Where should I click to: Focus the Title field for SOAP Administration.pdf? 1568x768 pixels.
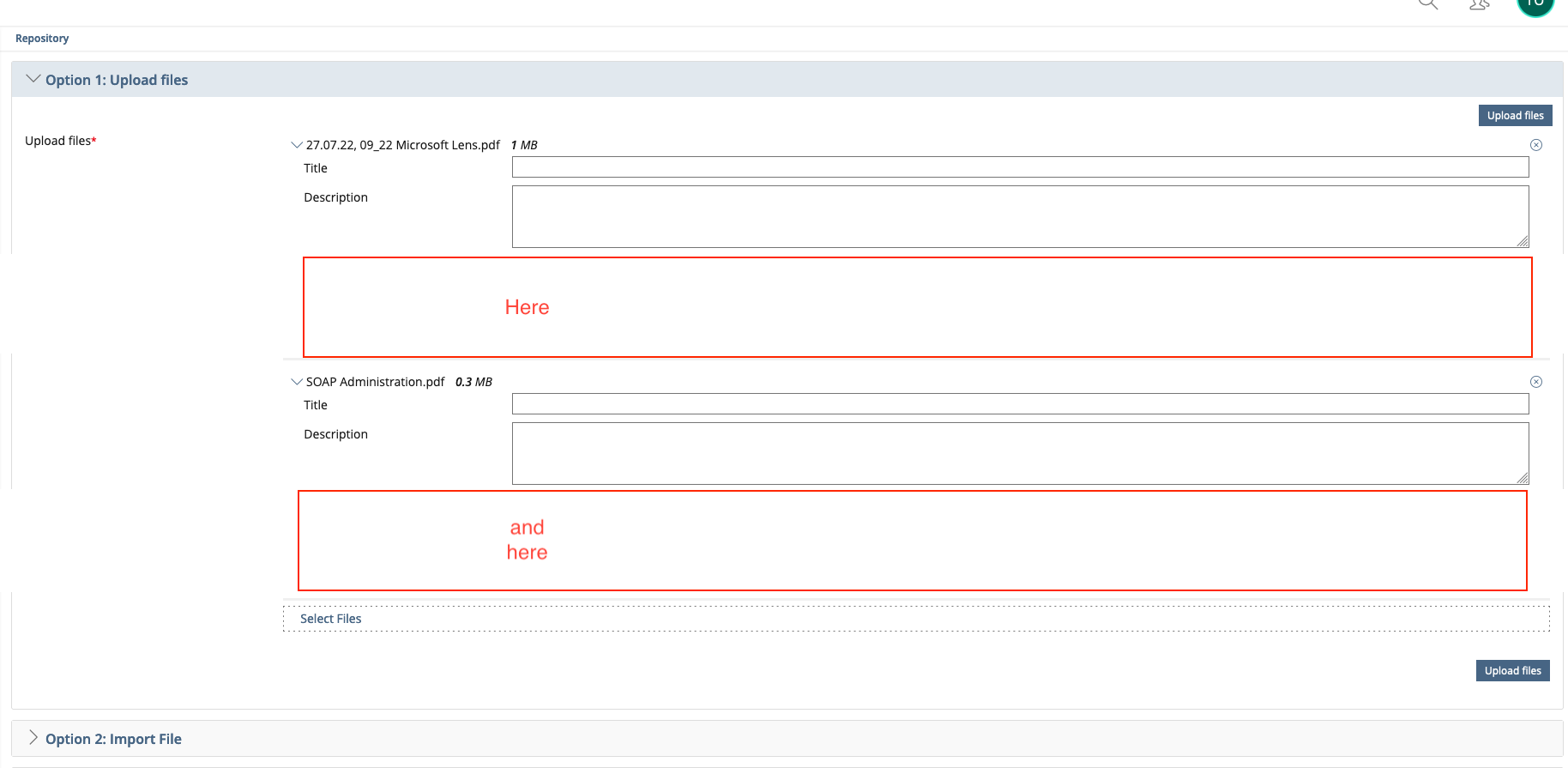tap(1020, 404)
